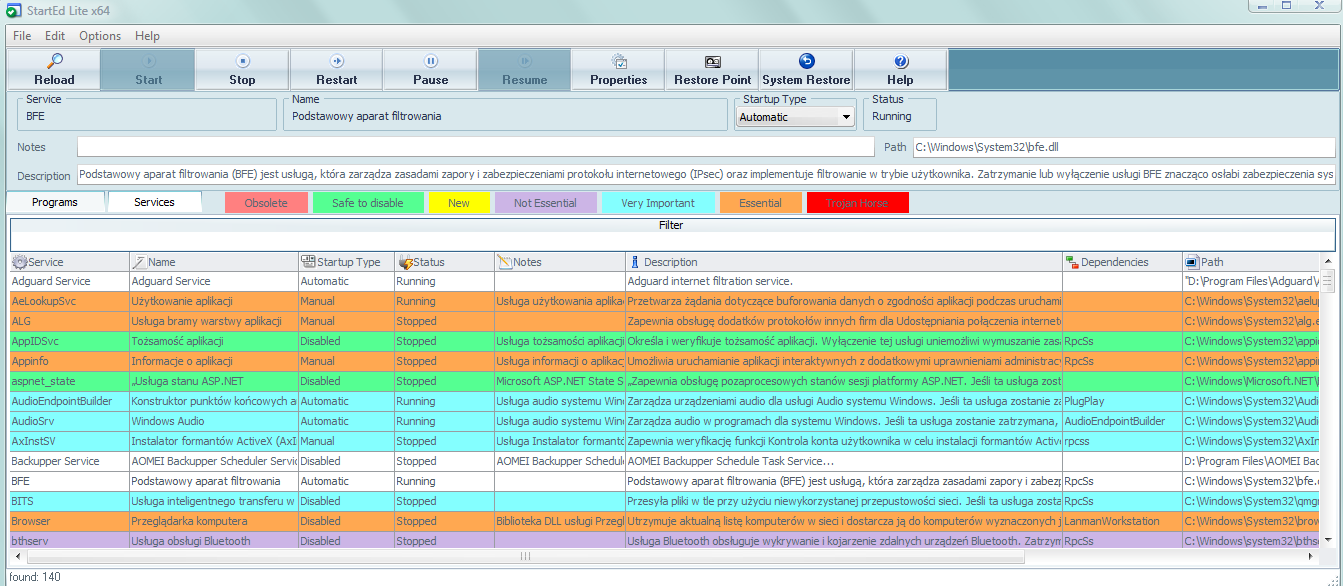Click the PlugPlay dependency cell

pos(1122,401)
